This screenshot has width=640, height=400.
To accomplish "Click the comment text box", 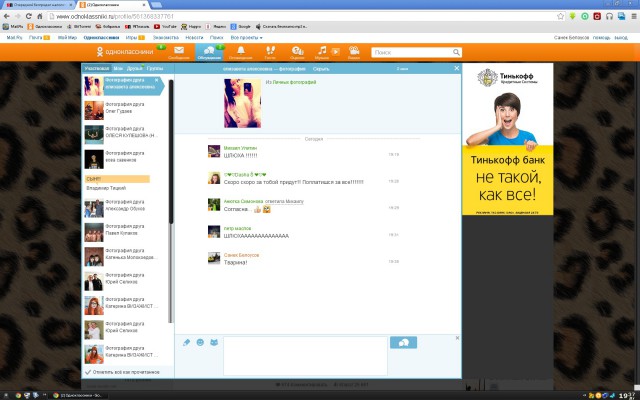I will 305,356.
